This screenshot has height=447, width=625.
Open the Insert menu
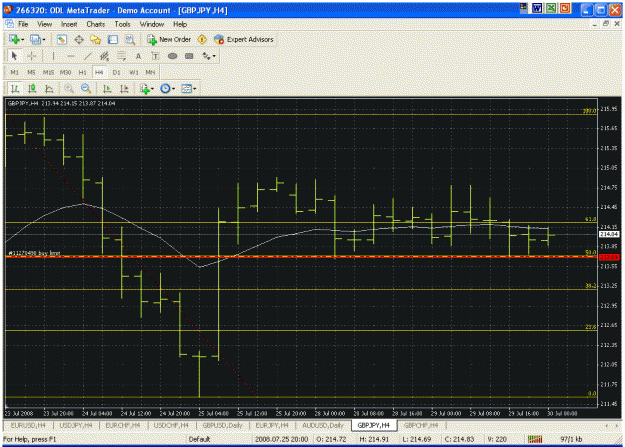69,24
